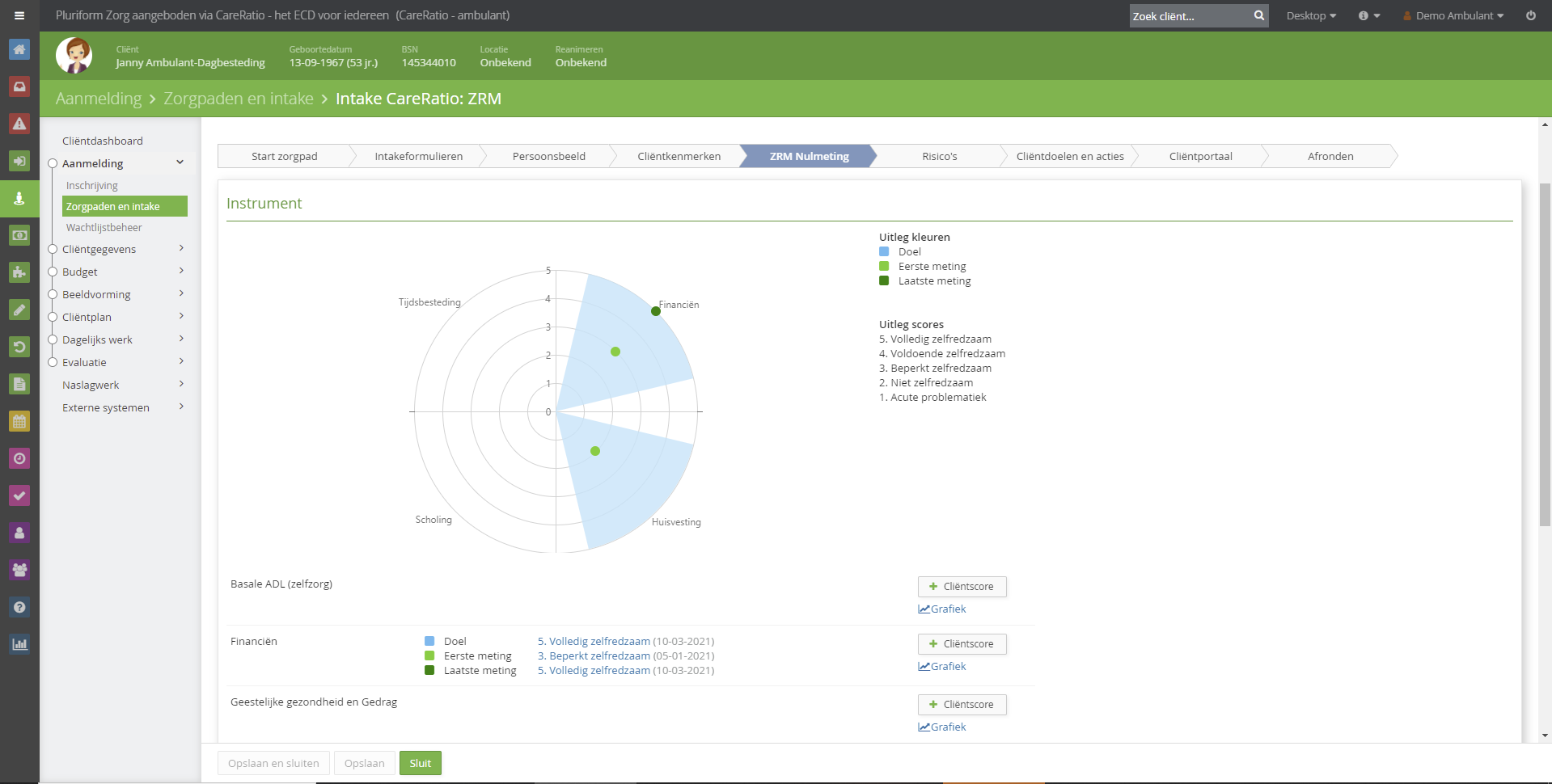Select the active client pin sidebar icon
The height and width of the screenshot is (784, 1552).
[19, 198]
